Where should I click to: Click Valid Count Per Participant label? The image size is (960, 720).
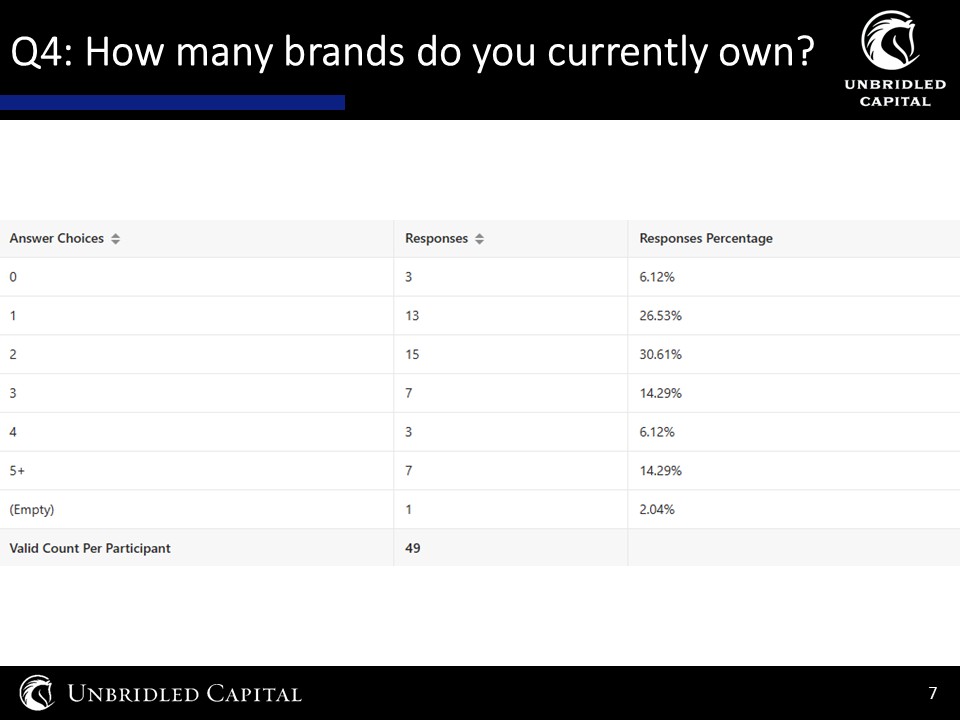tap(90, 548)
